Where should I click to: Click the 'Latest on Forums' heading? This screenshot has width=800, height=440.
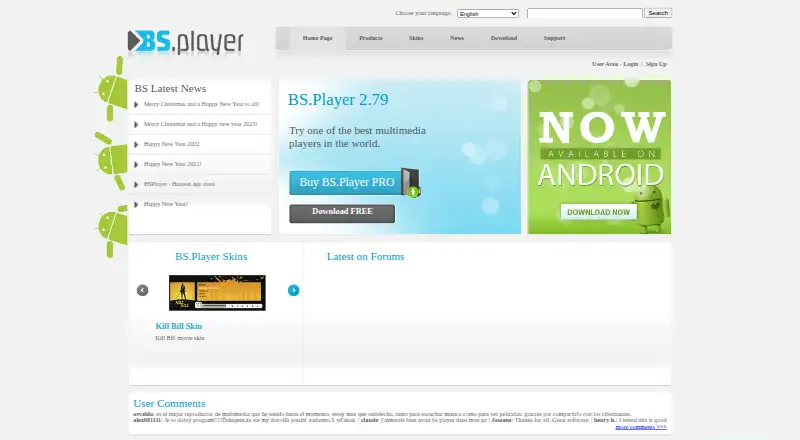365,257
